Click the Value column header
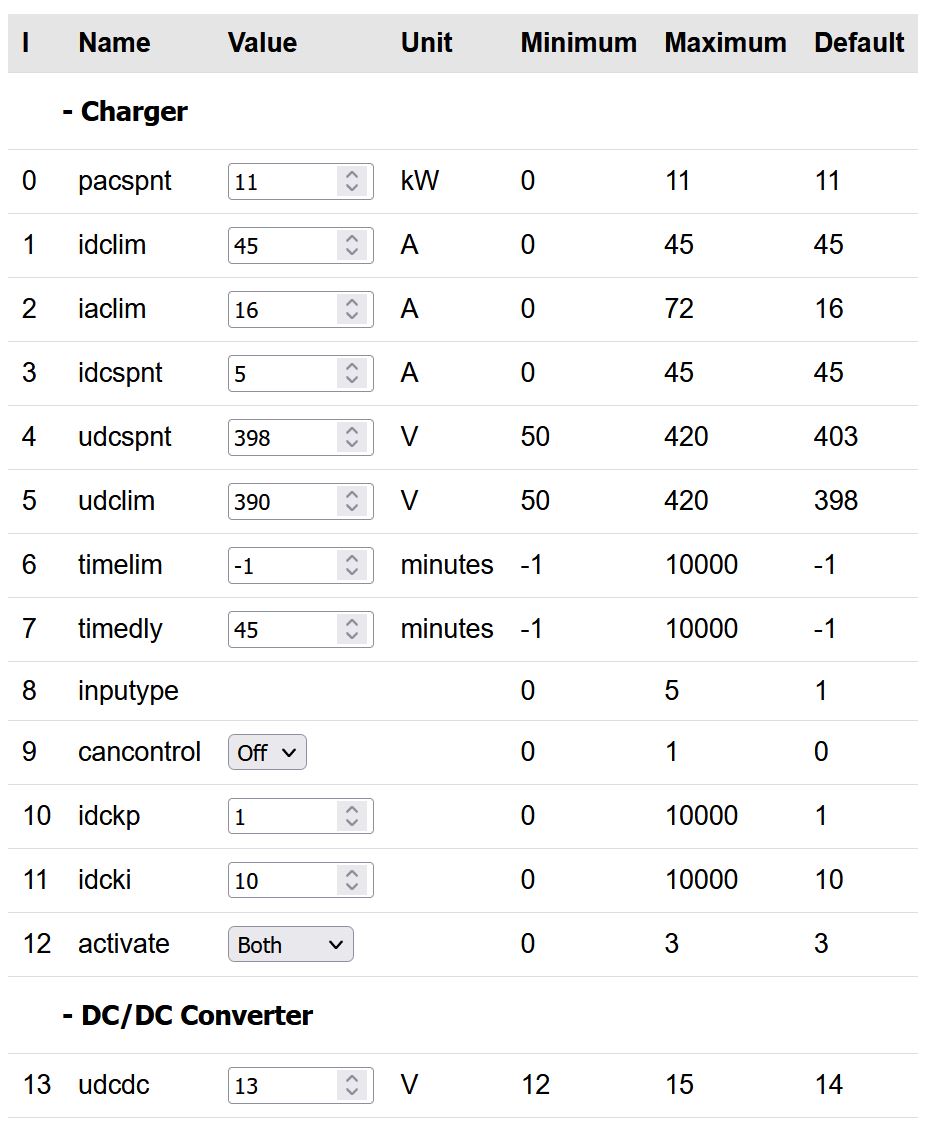This screenshot has height=1121, width=933. (262, 43)
